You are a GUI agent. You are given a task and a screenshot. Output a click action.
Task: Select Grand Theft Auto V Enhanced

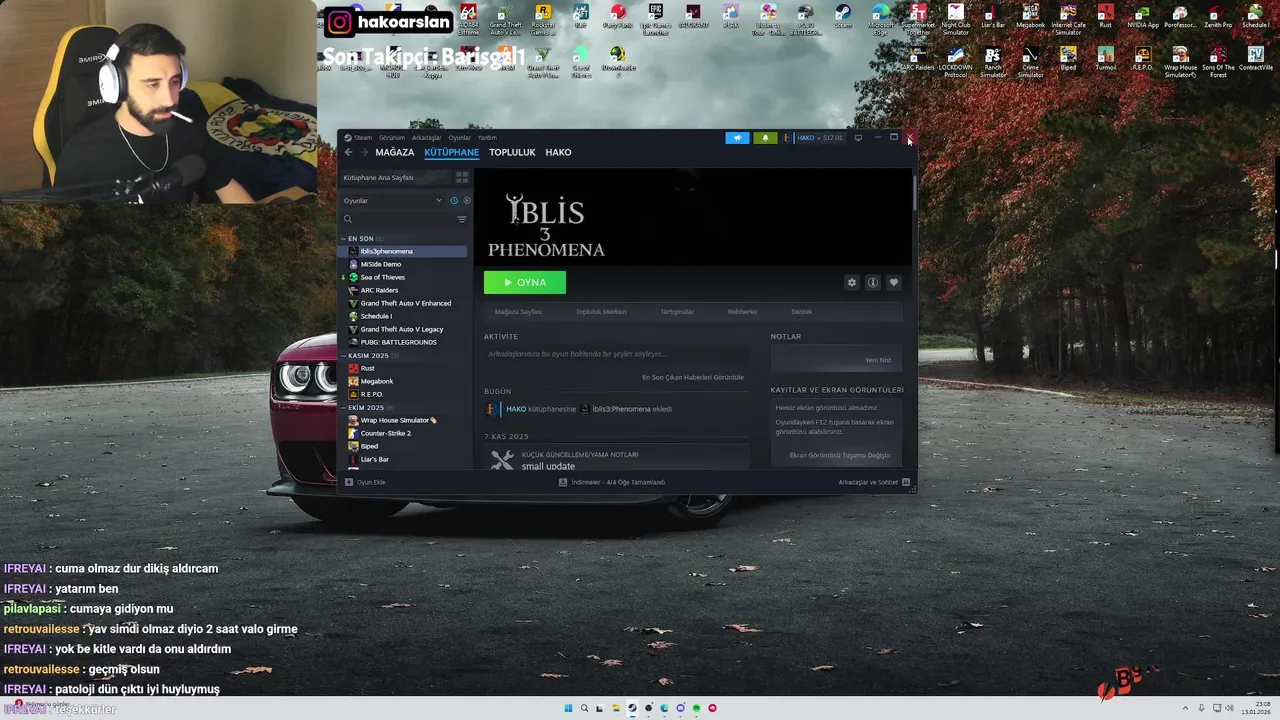[x=404, y=303]
